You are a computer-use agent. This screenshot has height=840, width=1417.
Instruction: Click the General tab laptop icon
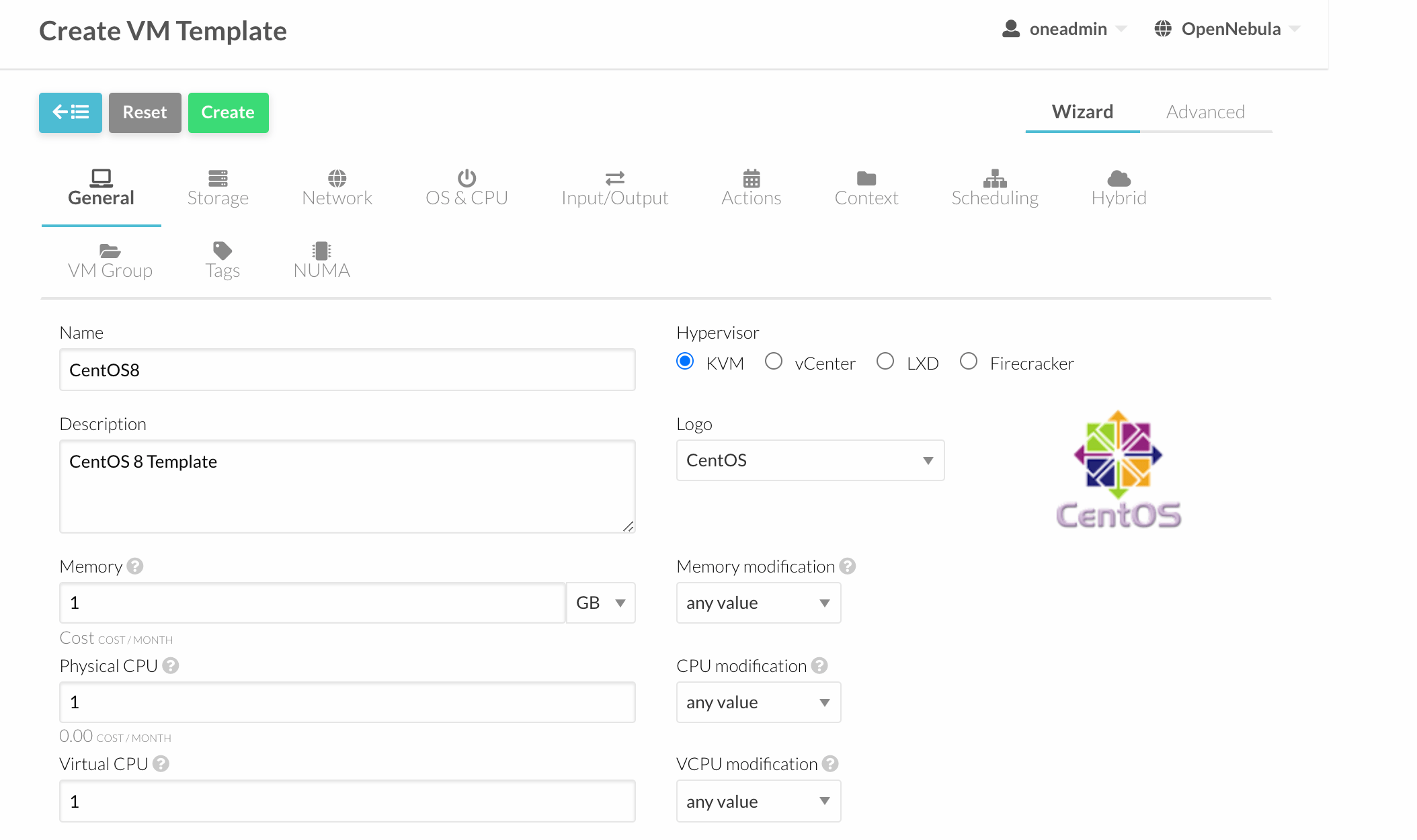pos(101,178)
